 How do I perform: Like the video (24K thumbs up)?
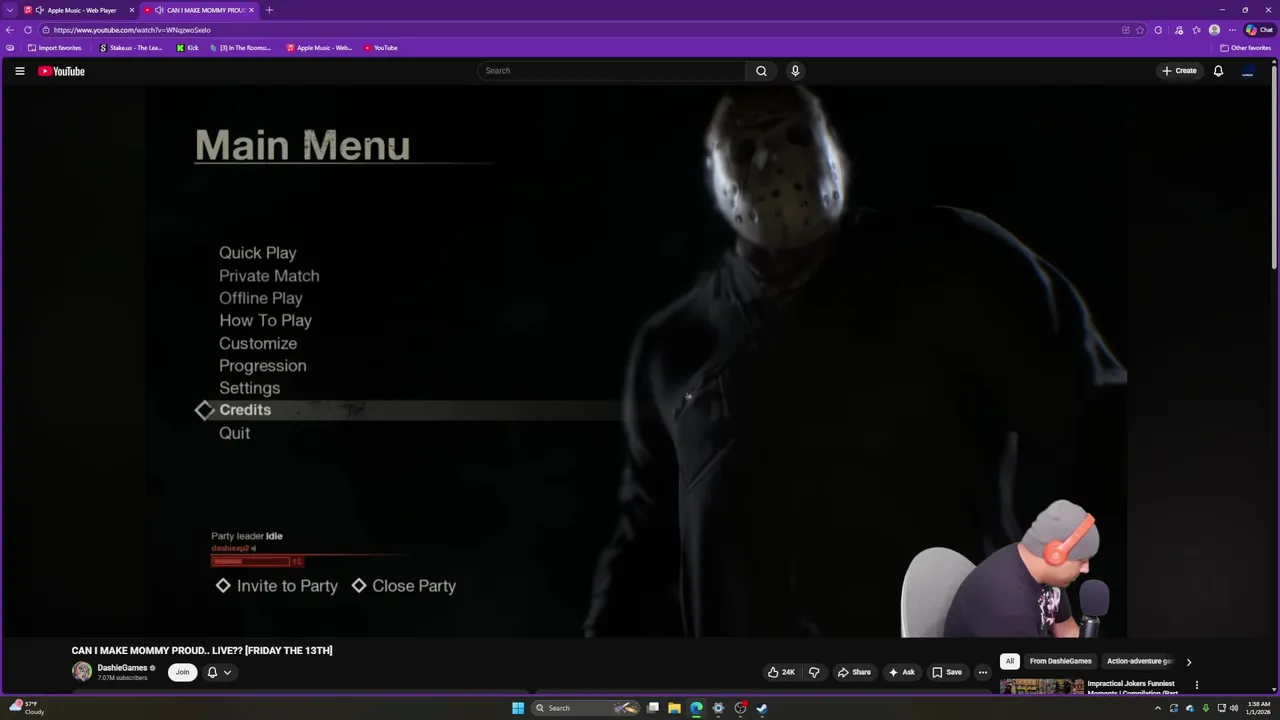781,672
